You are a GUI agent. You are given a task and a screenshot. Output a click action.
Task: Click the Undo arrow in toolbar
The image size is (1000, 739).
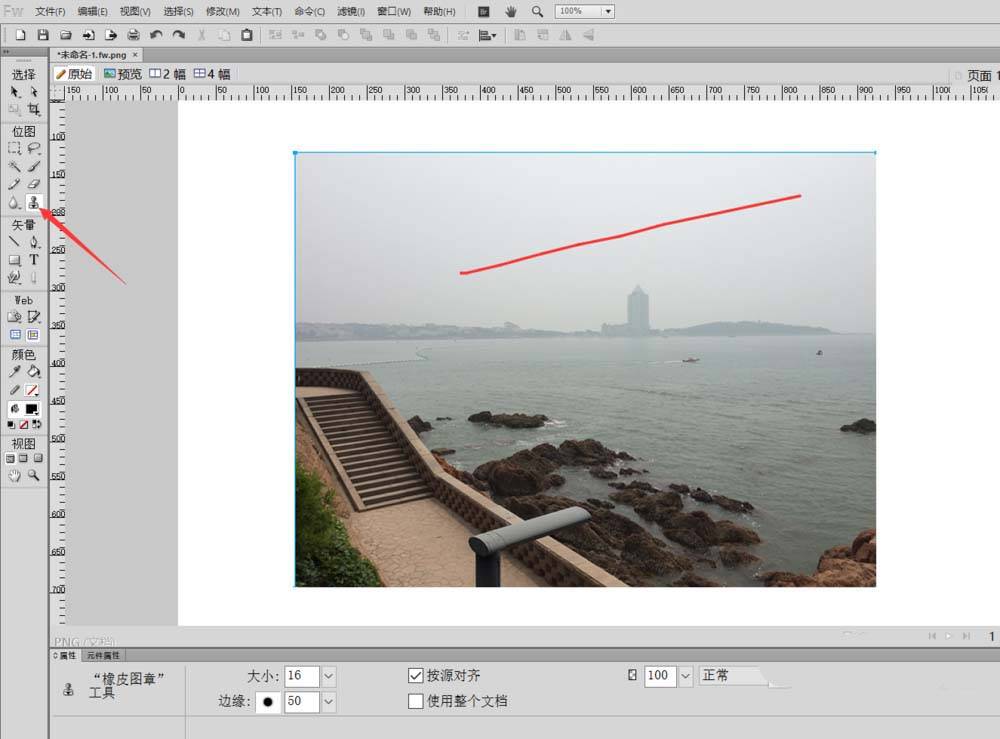point(156,35)
